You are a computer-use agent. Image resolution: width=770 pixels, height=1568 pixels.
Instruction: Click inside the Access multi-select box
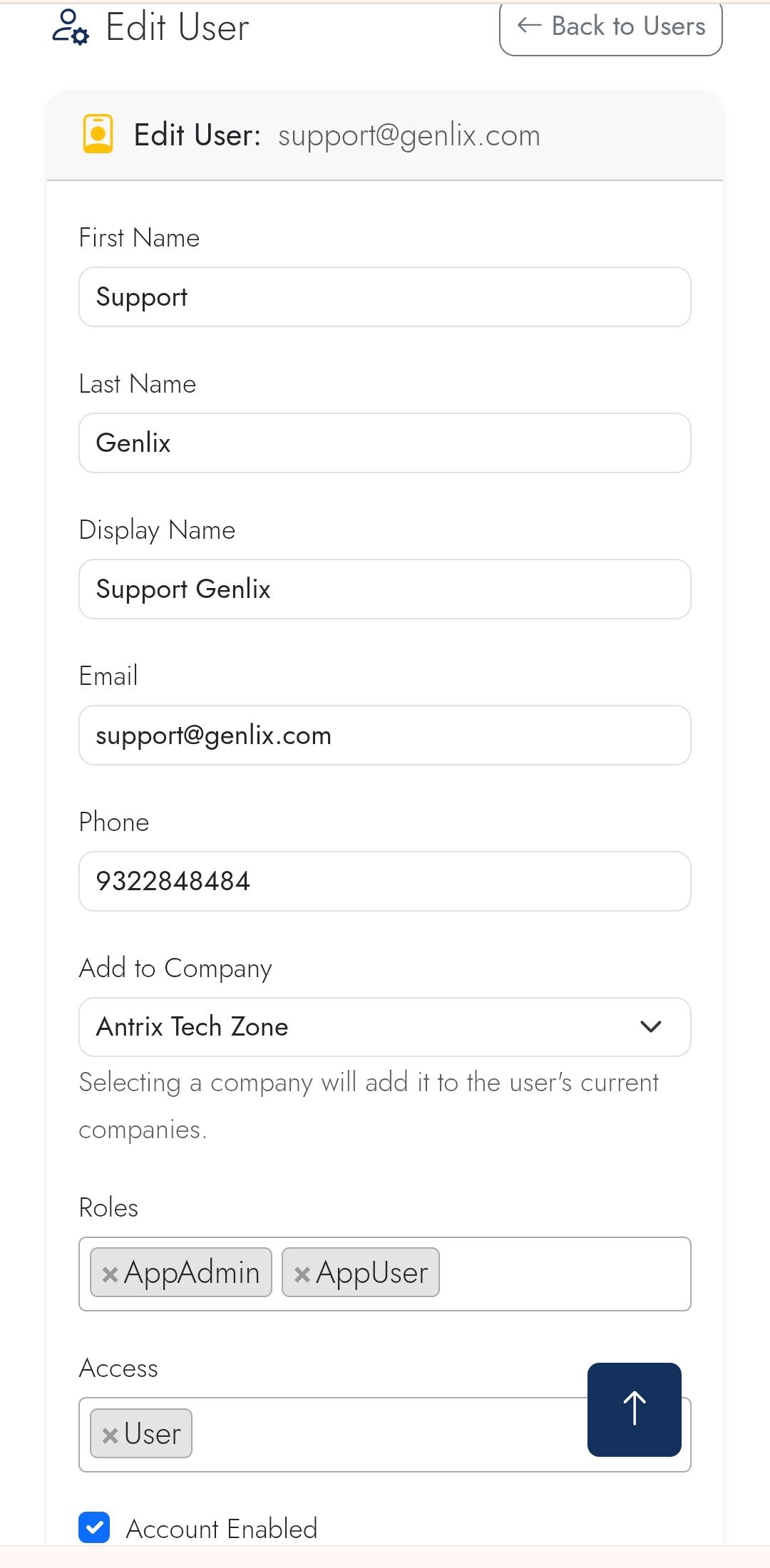click(385, 1435)
